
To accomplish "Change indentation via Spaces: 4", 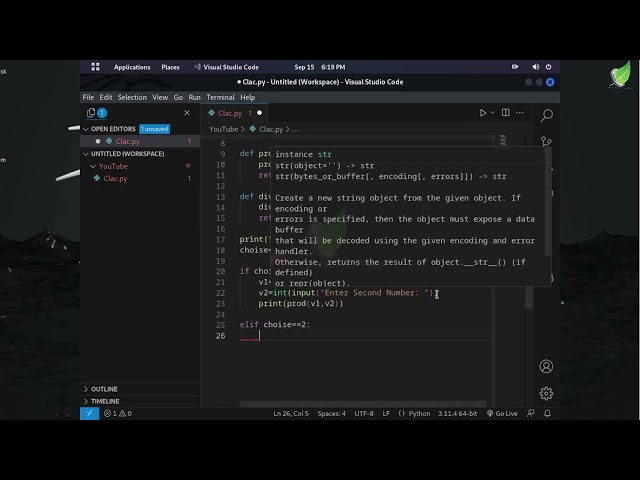I will 331,413.
